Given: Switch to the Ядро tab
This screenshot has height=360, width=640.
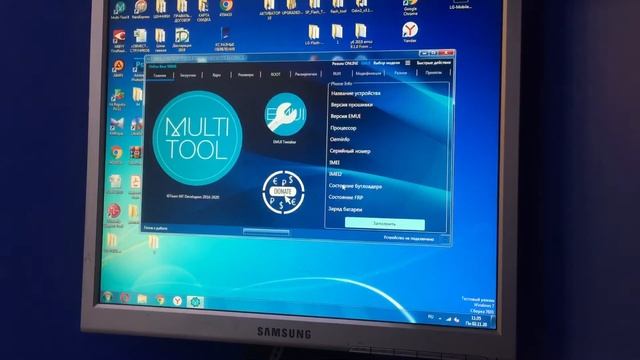Looking at the screenshot, I should click(x=216, y=75).
